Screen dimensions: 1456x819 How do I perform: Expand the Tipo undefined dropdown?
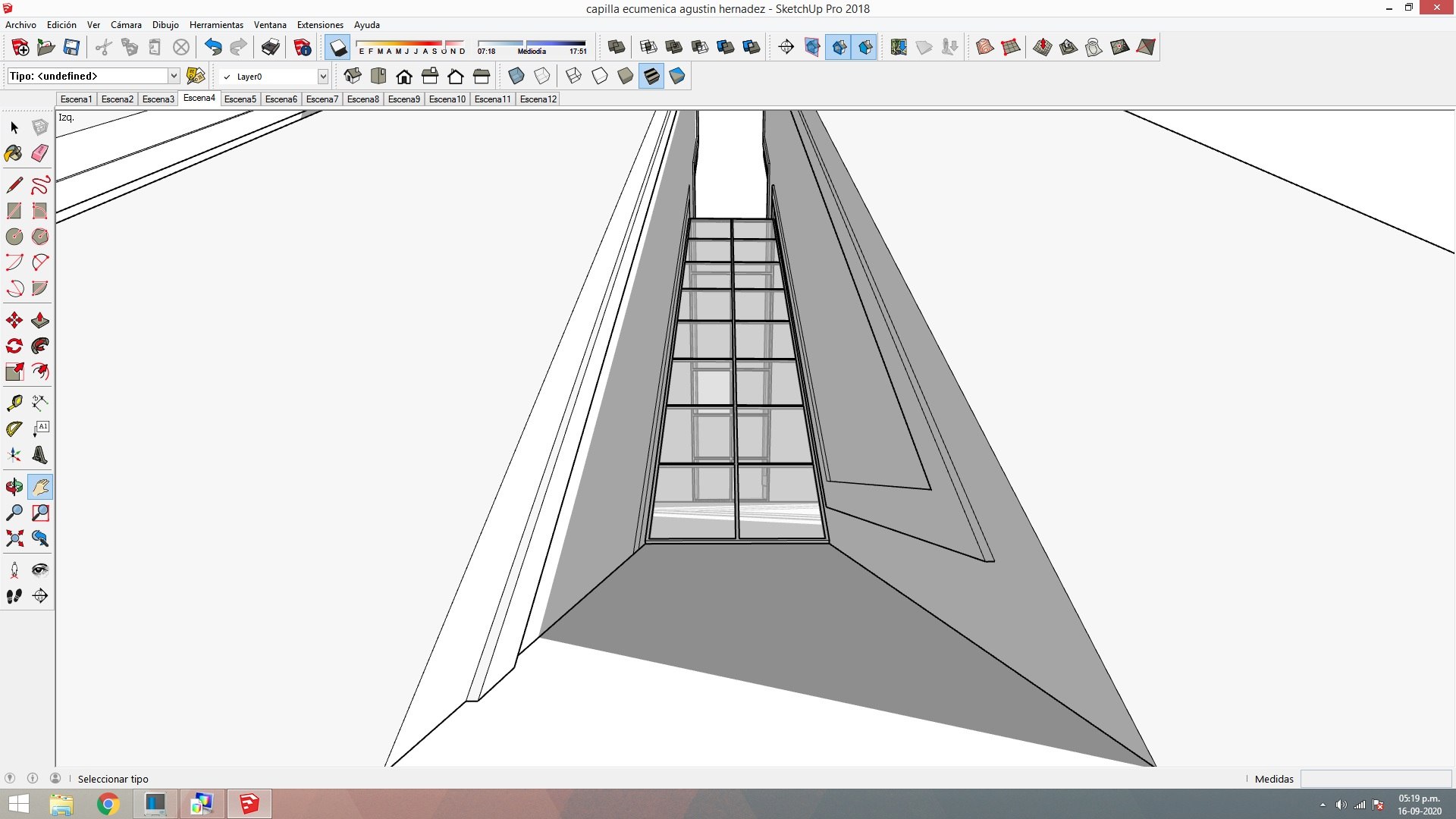pyautogui.click(x=174, y=76)
